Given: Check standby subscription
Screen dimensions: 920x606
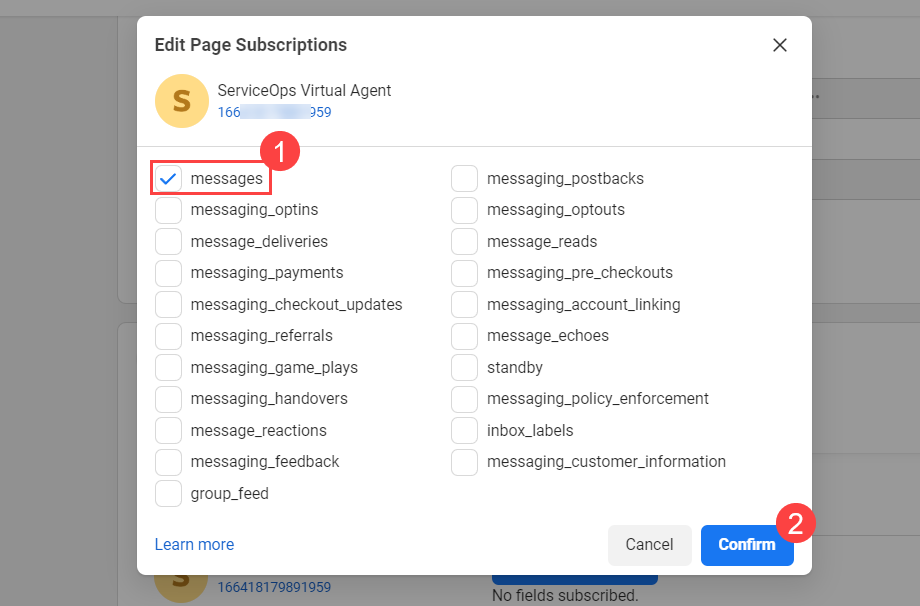Looking at the screenshot, I should 464,367.
